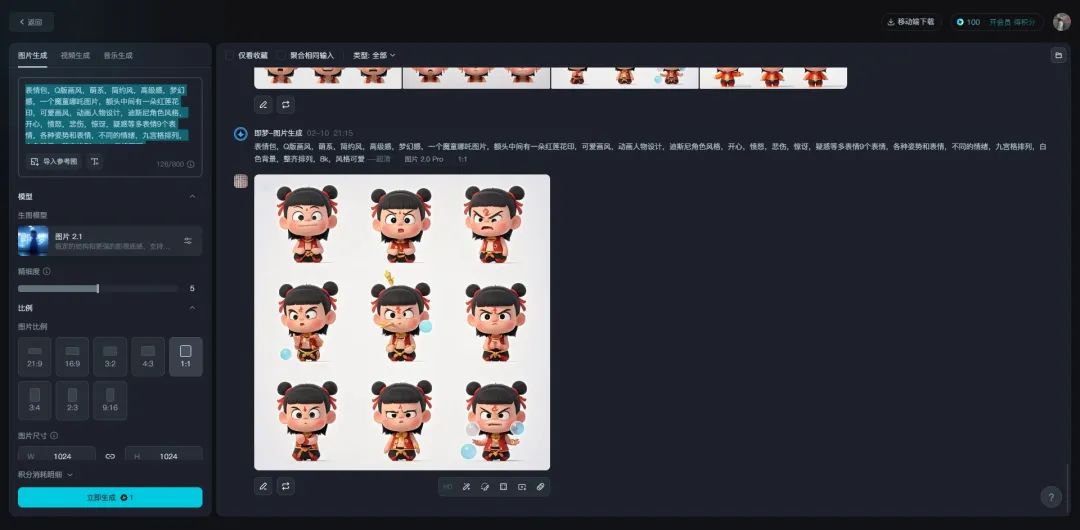Click the 图片 2.0 Pro label in prompt info
The height and width of the screenshot is (530, 1080).
tap(424, 159)
